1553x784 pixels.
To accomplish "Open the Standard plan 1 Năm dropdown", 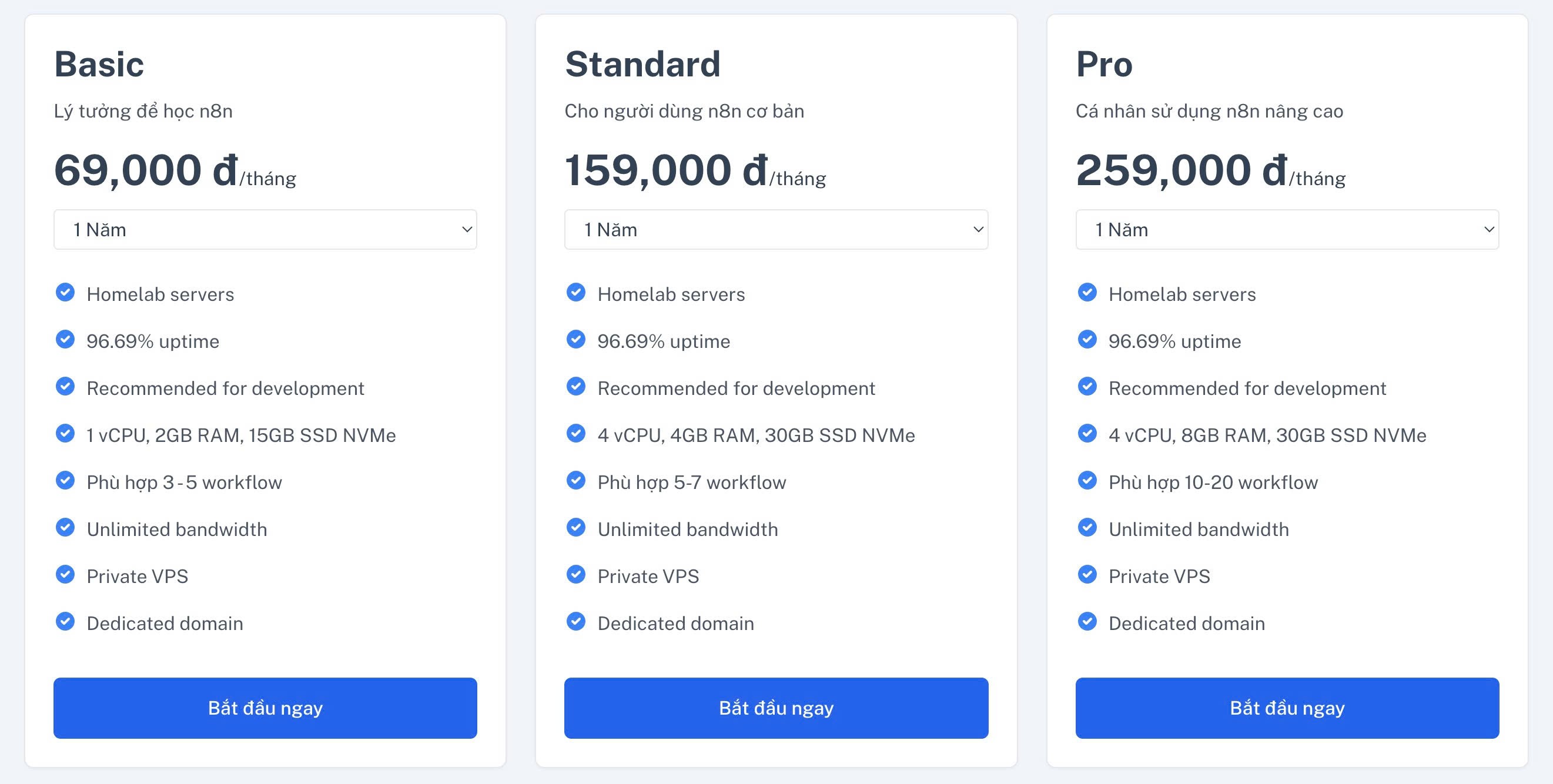I will coord(776,230).
